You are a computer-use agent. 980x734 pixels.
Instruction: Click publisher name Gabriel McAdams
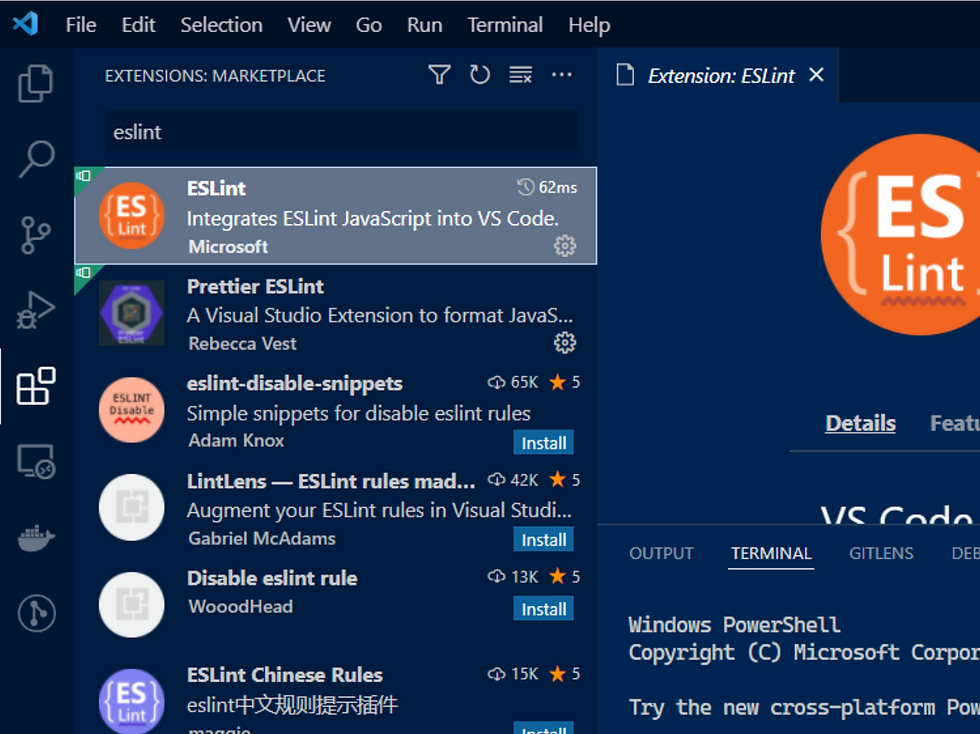click(262, 538)
